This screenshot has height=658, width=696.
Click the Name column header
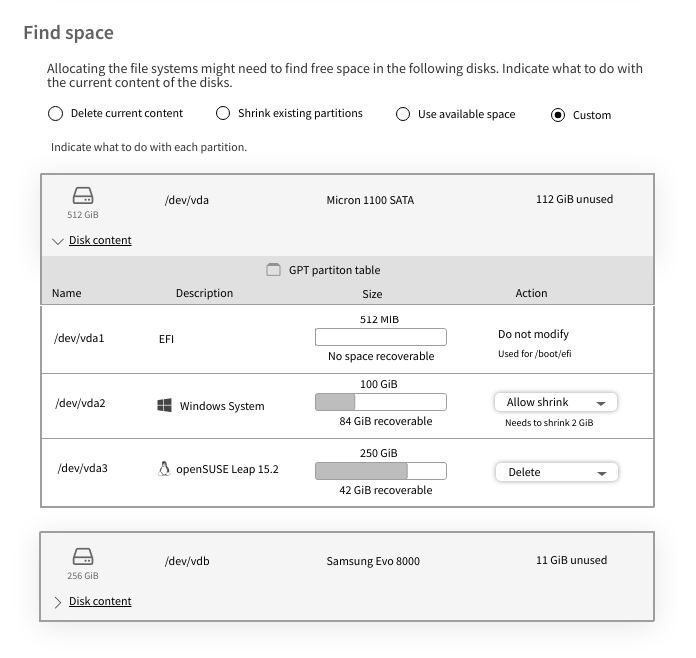[67, 293]
